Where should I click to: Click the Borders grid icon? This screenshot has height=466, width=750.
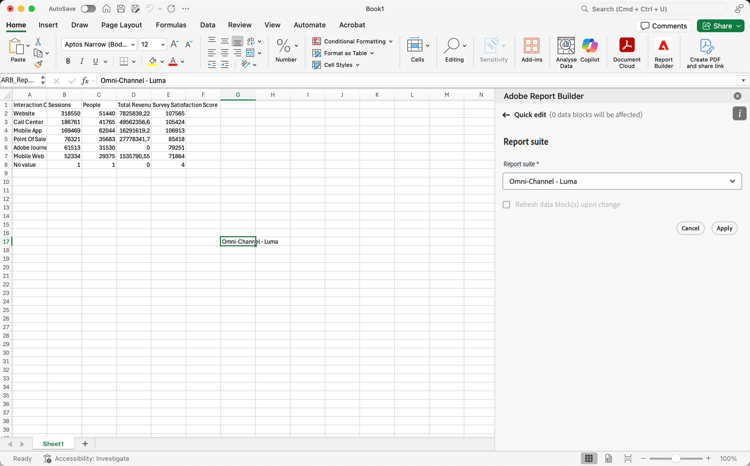(124, 61)
